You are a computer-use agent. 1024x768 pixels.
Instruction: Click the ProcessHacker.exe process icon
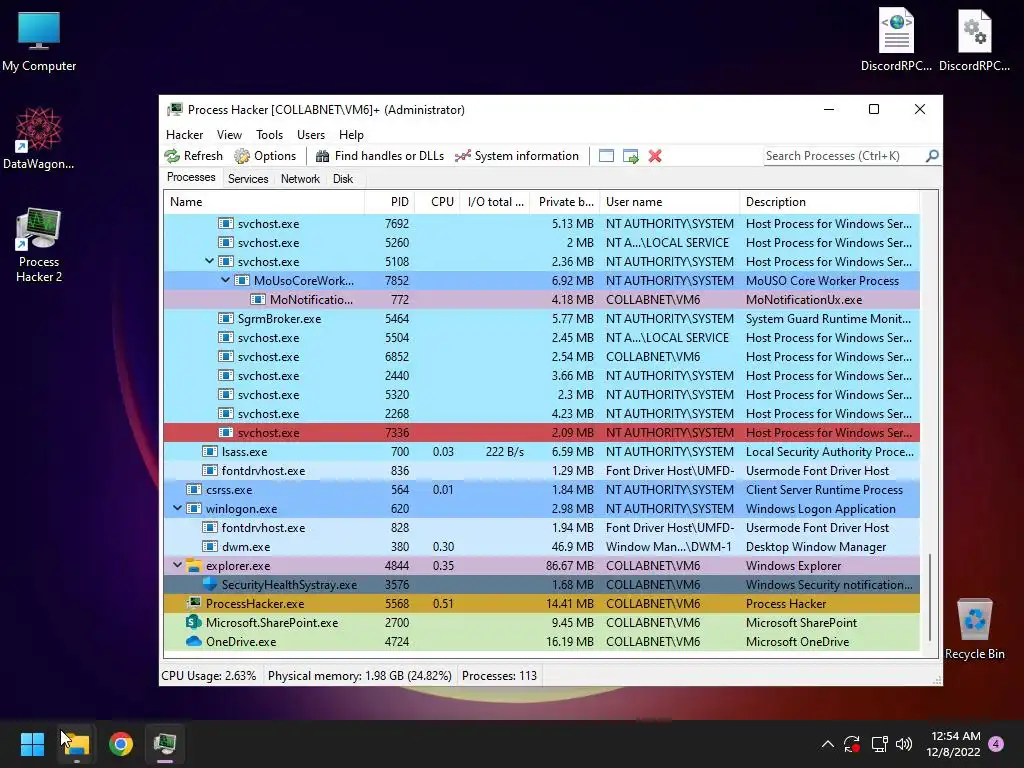(193, 603)
